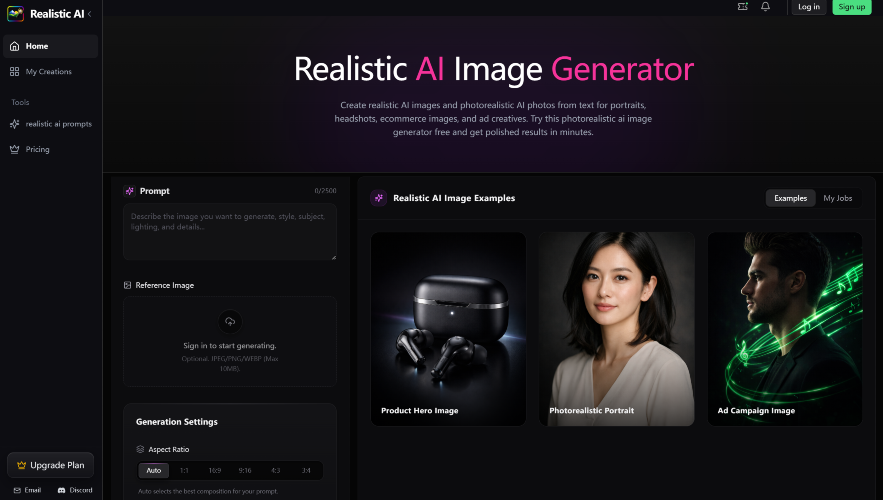
Task: Collapse the sidebar with the chevron
Action: coord(90,14)
